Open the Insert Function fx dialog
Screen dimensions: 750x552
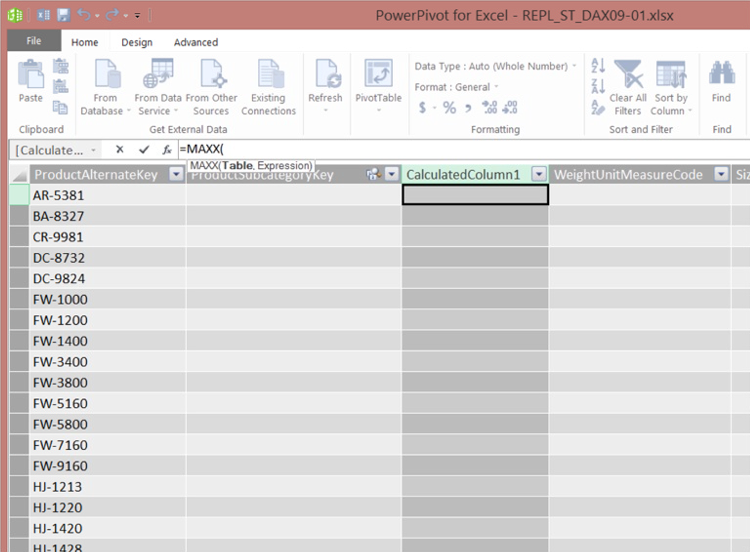tap(167, 150)
